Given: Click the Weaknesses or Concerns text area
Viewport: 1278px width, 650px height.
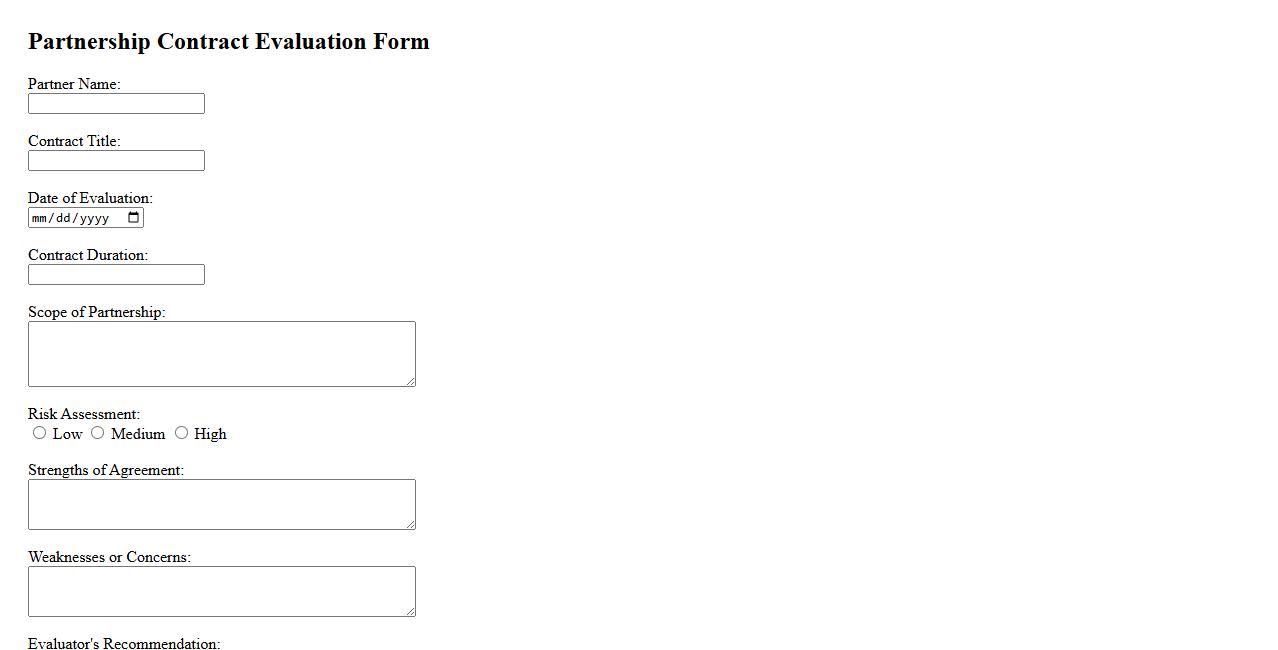Looking at the screenshot, I should coord(221,591).
